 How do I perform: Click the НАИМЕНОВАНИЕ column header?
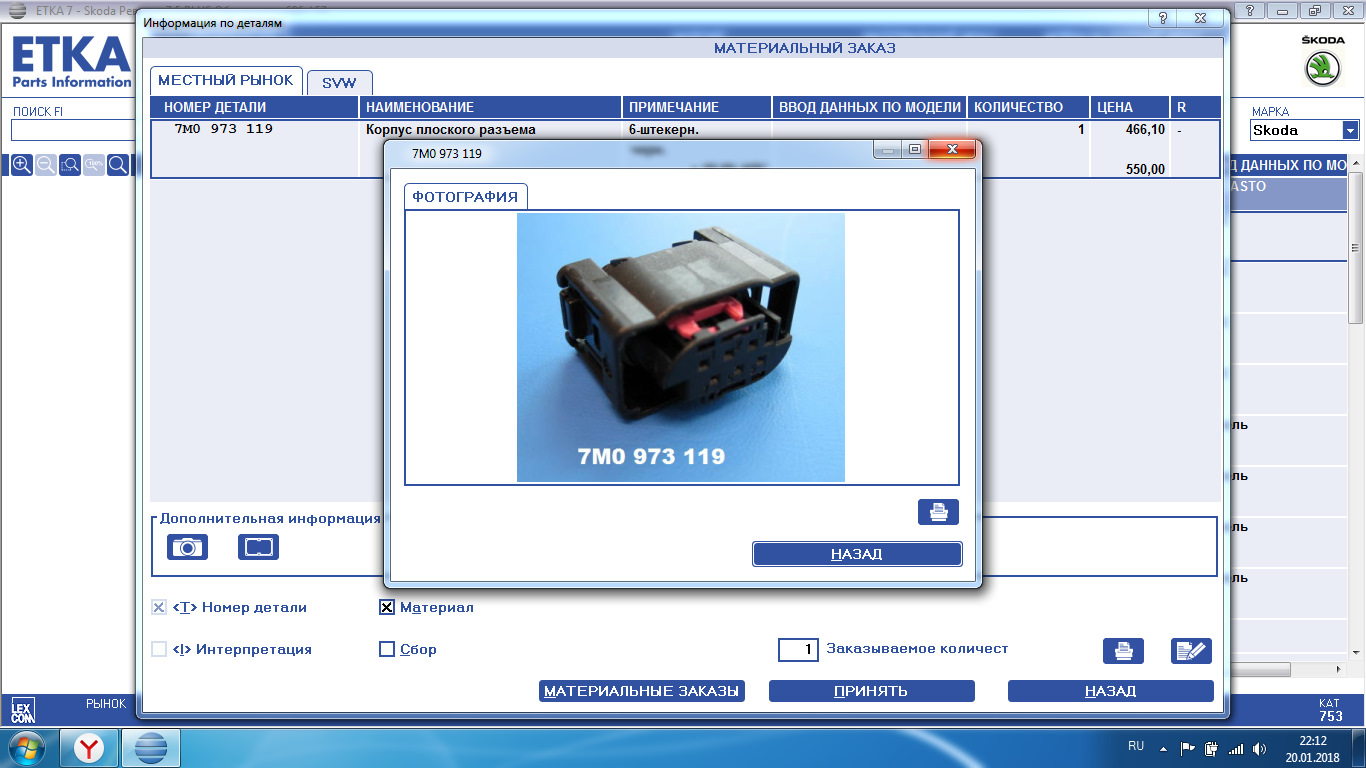[x=490, y=107]
